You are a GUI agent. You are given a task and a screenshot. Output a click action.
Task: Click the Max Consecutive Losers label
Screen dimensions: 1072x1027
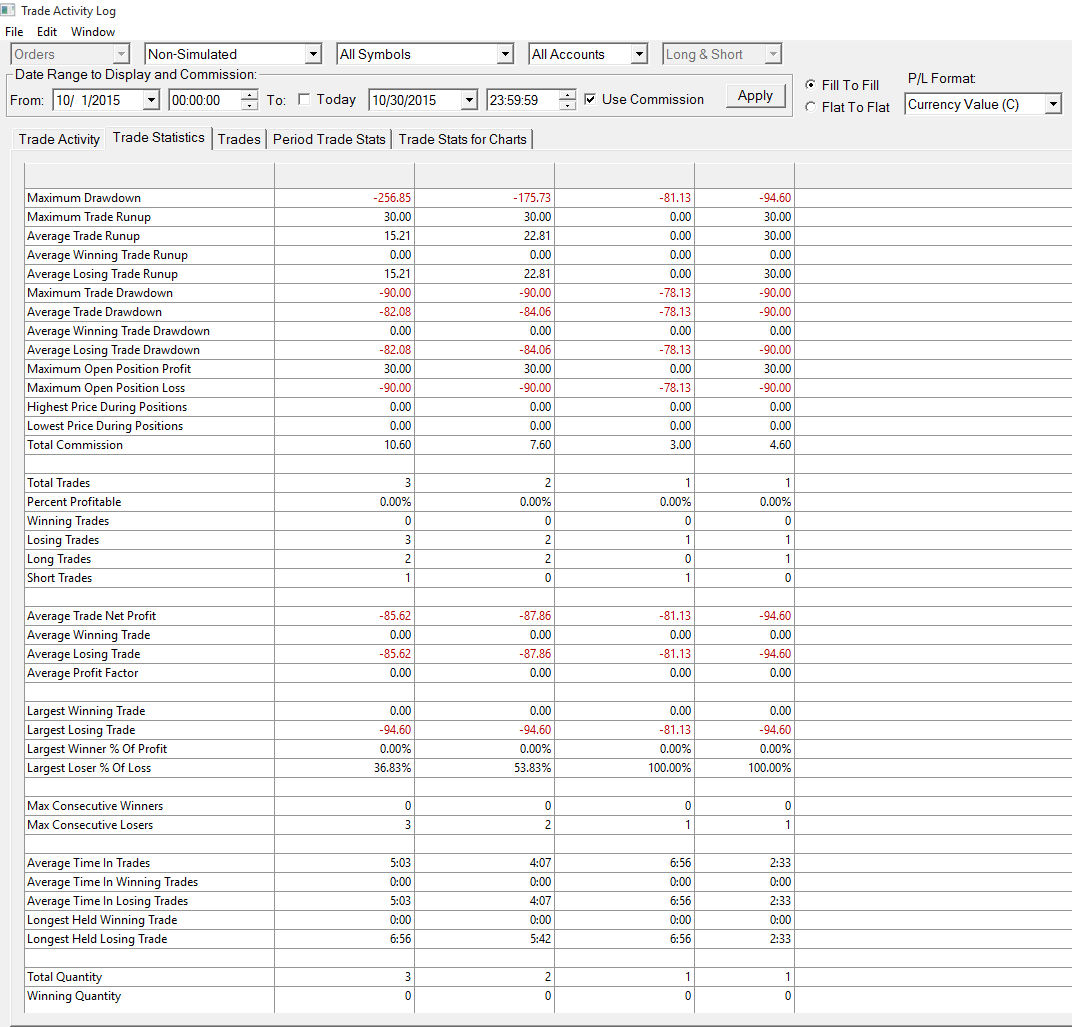[x=90, y=826]
